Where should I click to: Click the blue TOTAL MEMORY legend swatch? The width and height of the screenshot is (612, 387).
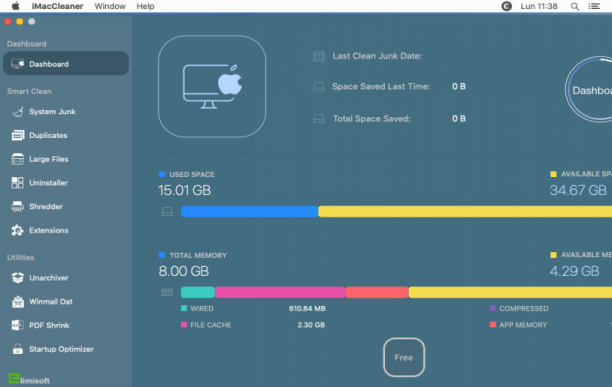162,255
